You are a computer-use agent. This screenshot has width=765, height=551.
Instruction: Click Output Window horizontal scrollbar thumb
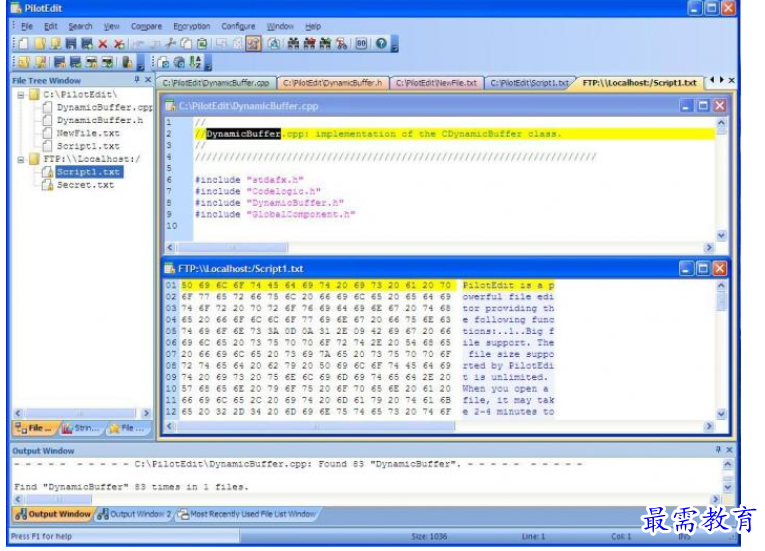(x=59, y=499)
